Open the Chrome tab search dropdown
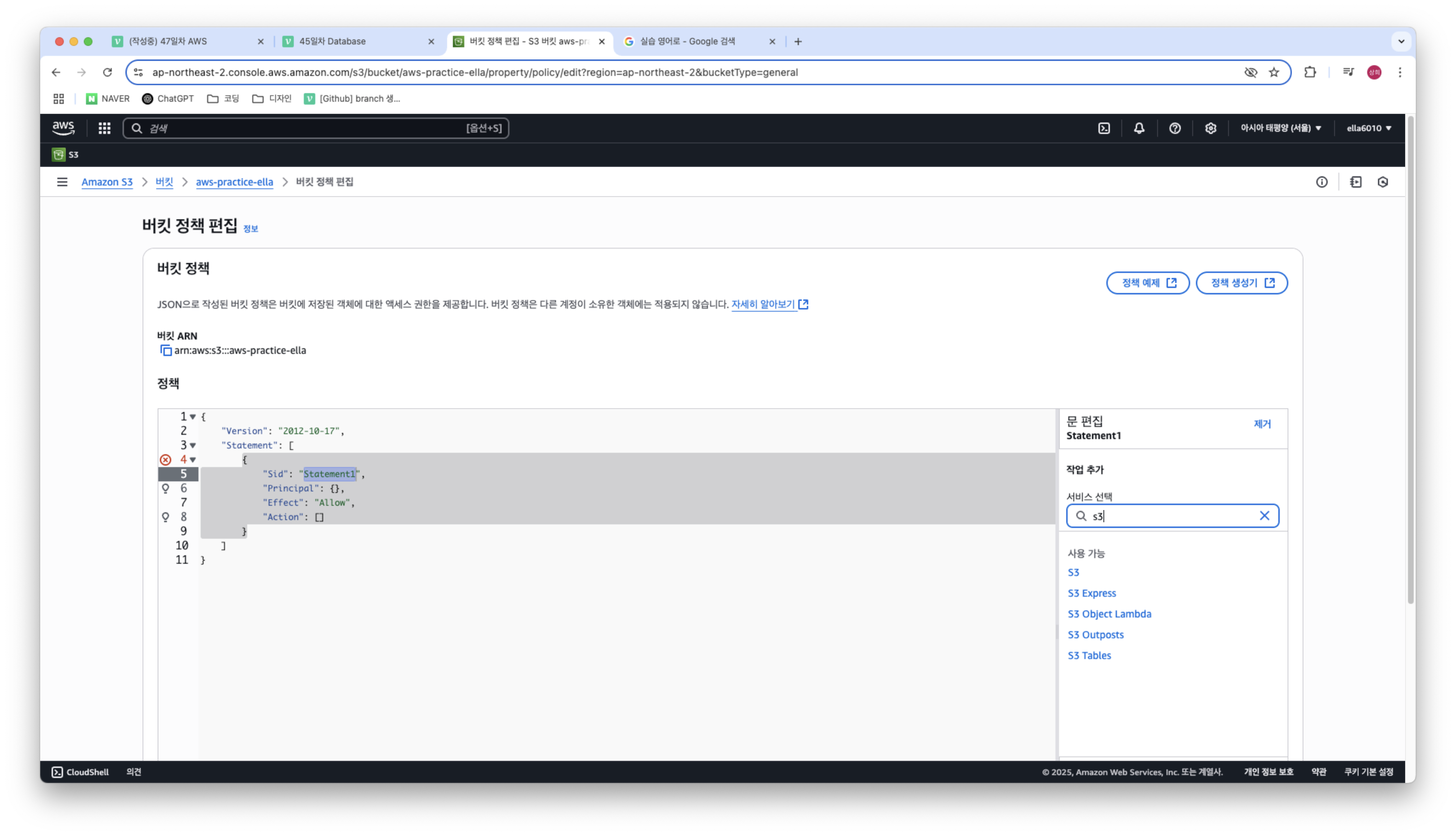This screenshot has width=1456, height=836. [x=1401, y=41]
